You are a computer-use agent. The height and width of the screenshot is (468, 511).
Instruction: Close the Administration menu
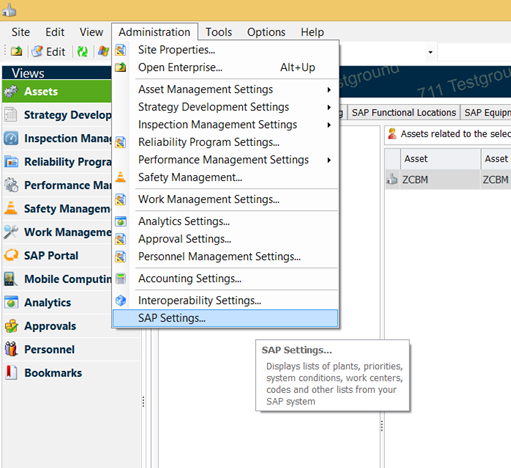pos(154,32)
